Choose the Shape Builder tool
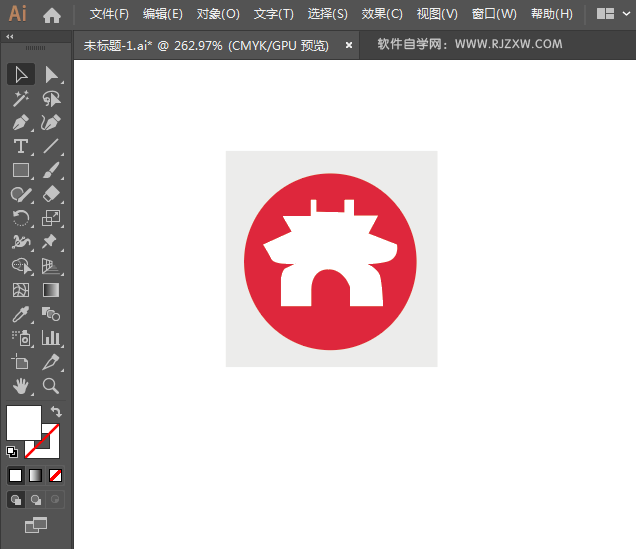Viewport: 636px width, 549px height. click(21, 266)
